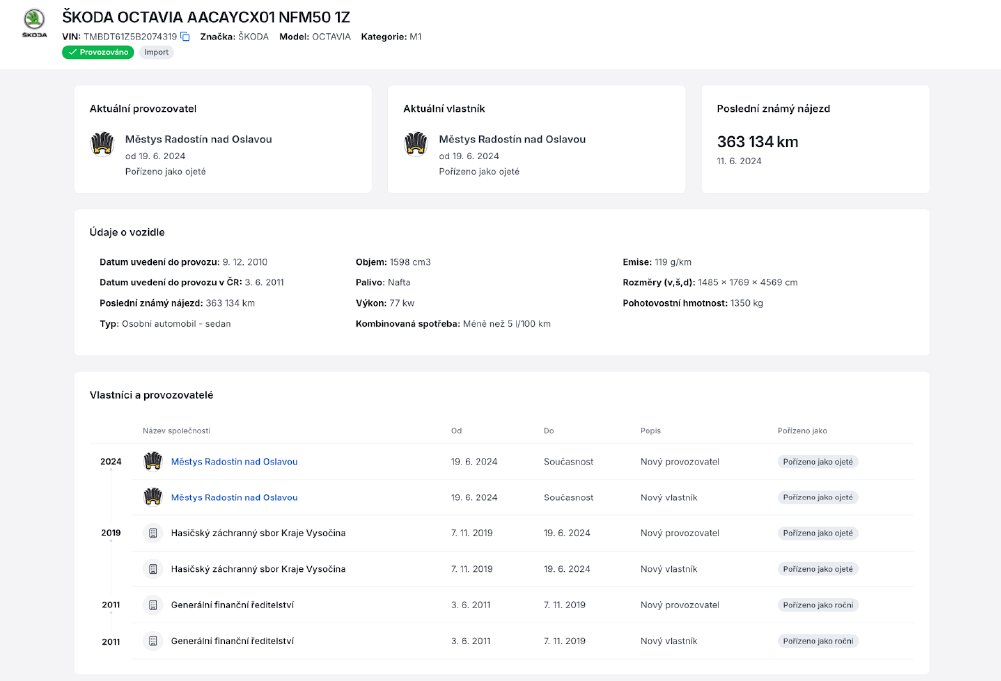Click the crest icon in Aktuální provozovatel card
1001x681 pixels.
pyautogui.click(x=102, y=145)
